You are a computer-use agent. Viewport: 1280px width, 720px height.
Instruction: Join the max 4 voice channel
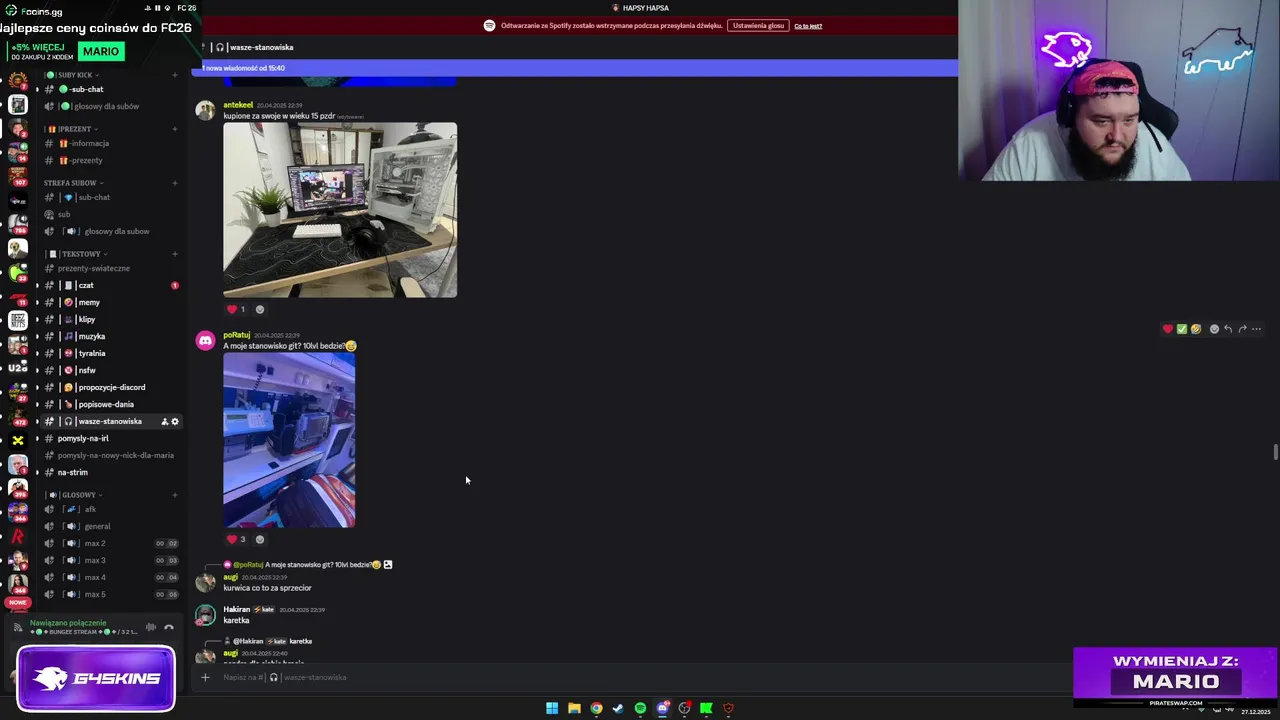tap(95, 577)
